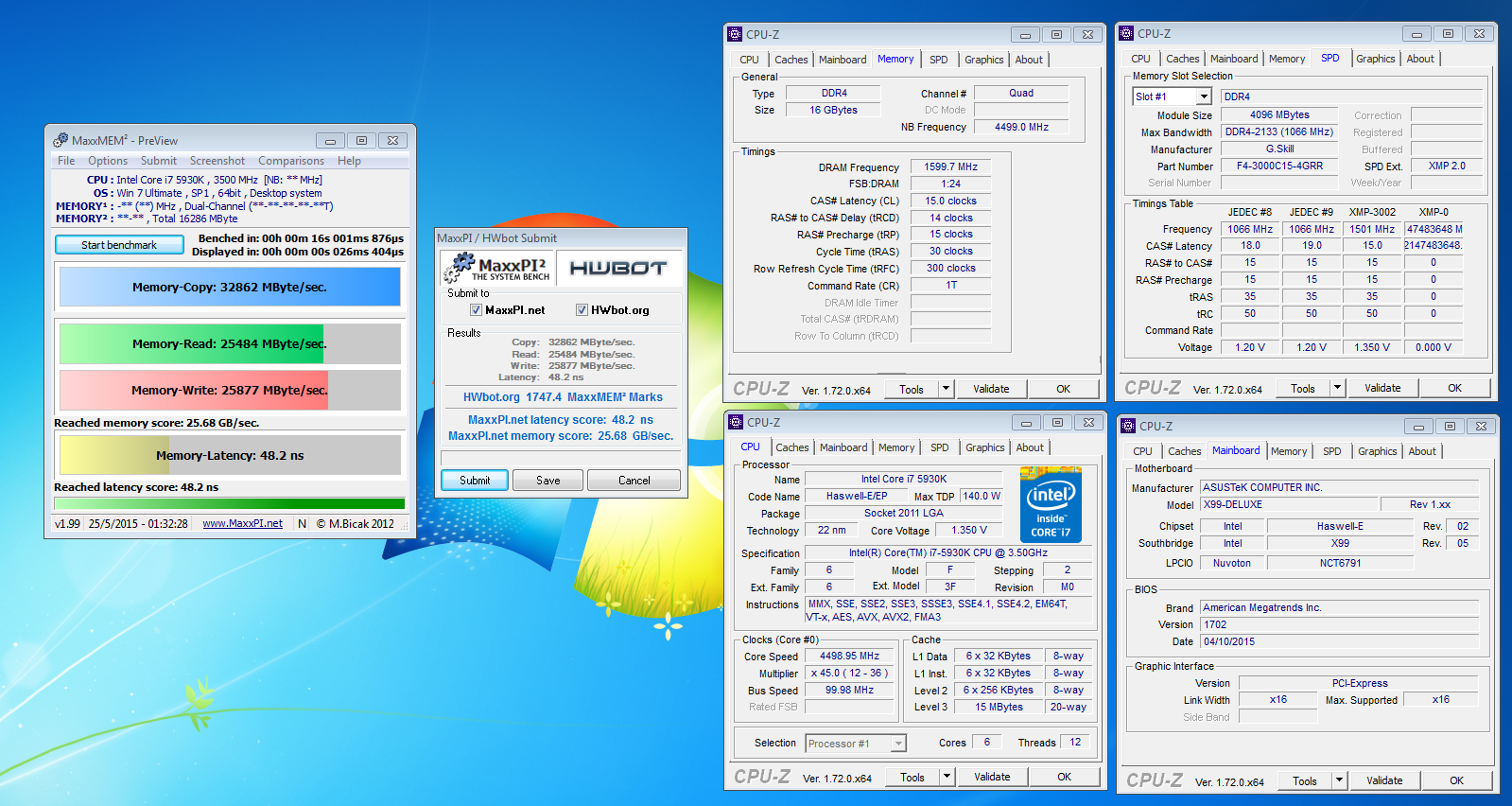Open Tools dropdown arrow in CPU-Z Memory window

tap(946, 389)
